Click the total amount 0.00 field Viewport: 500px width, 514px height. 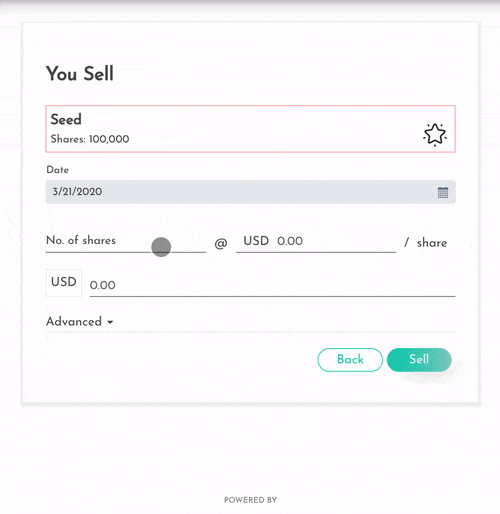(x=272, y=285)
